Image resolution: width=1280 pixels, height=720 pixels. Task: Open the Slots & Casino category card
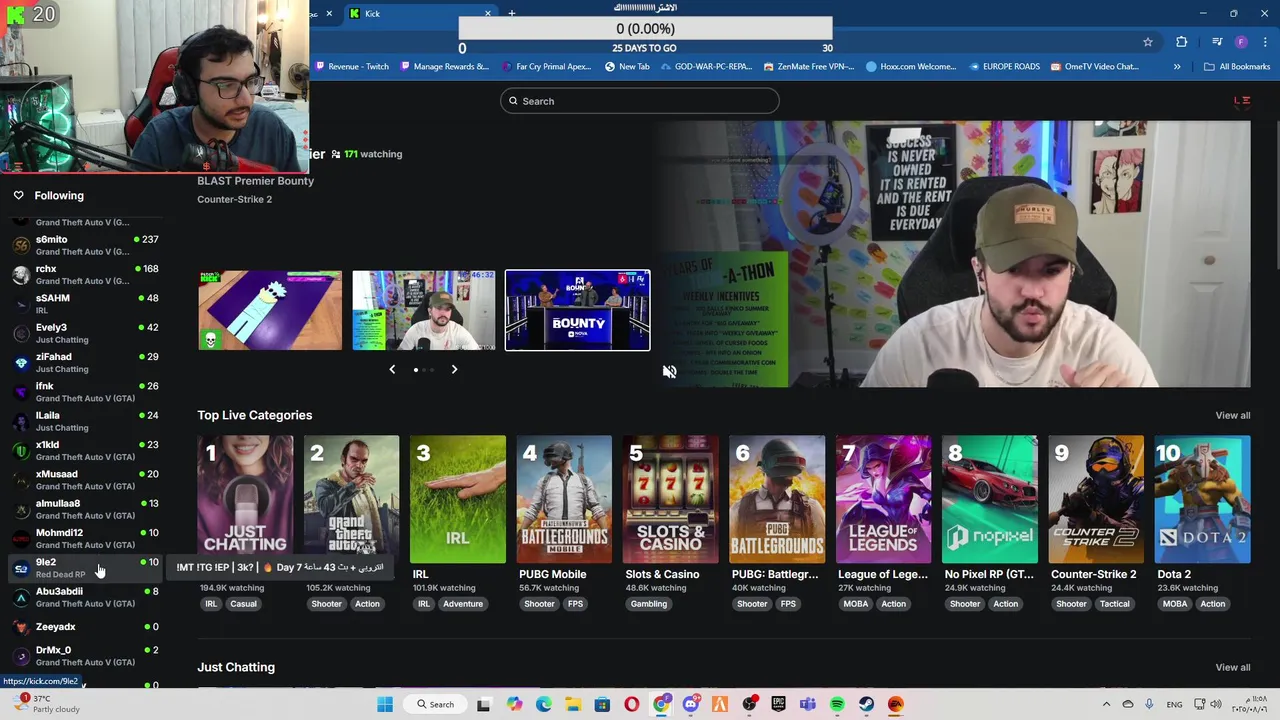click(671, 499)
